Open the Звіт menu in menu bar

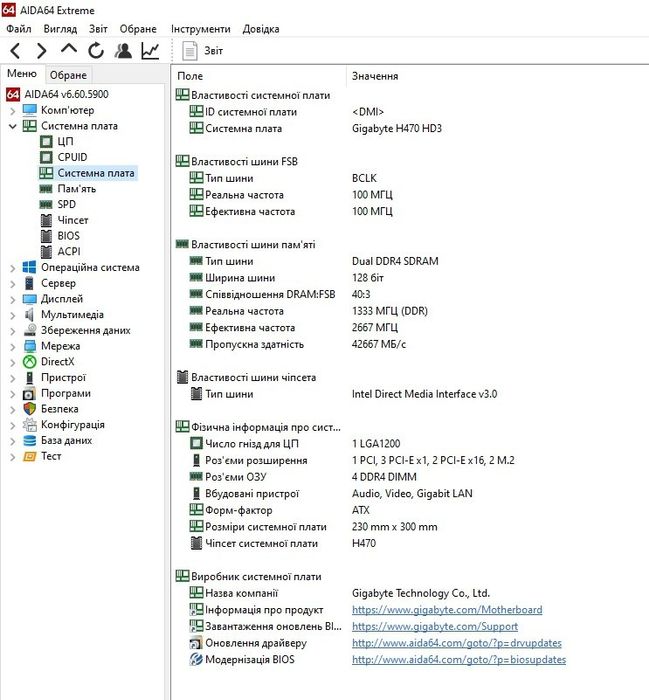coord(98,29)
